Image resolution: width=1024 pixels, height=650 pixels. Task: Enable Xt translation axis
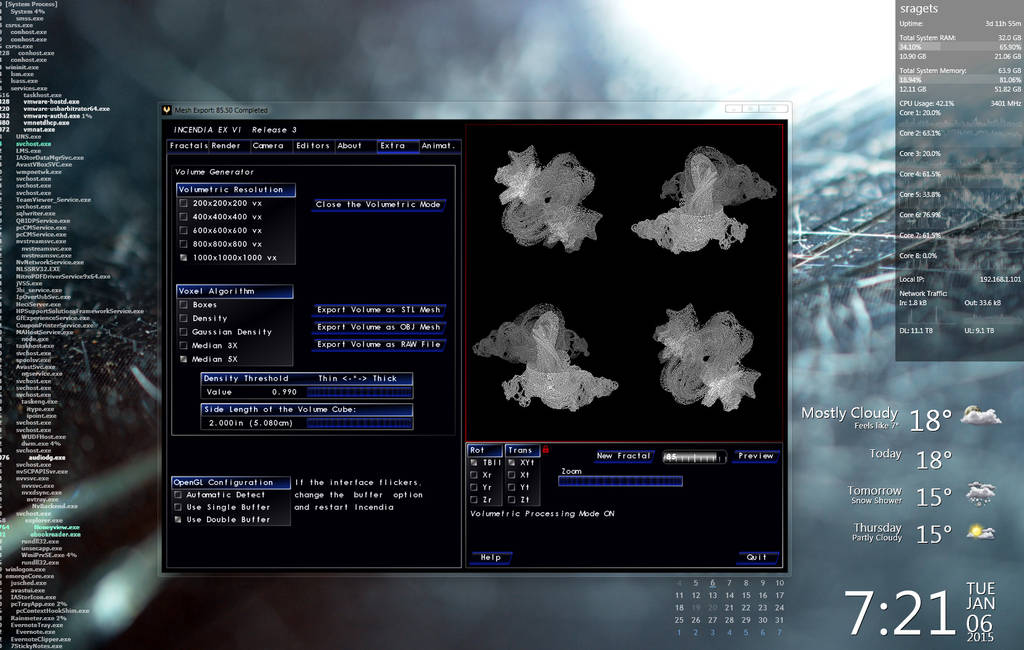click(512, 476)
